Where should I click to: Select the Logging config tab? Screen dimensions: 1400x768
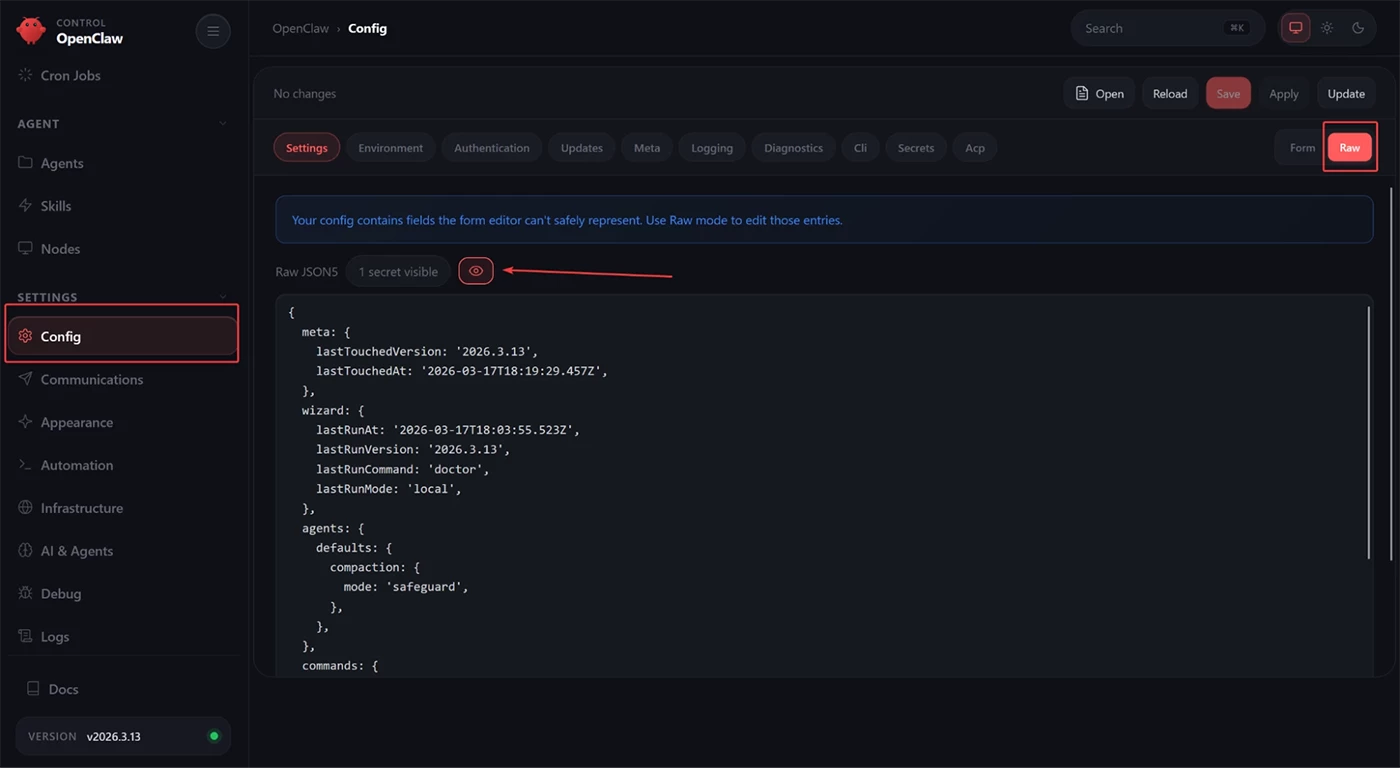(712, 148)
